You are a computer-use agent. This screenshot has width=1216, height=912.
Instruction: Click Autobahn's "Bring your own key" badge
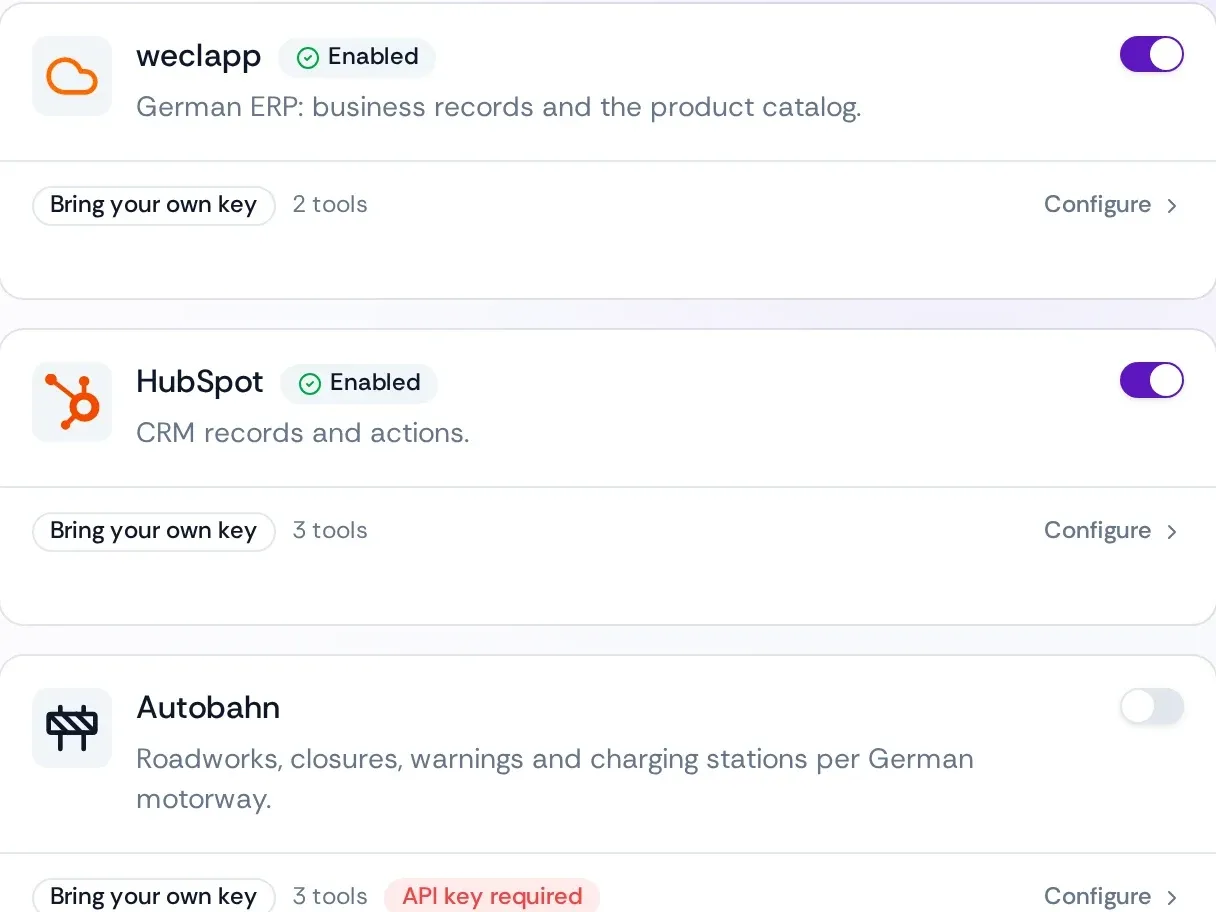coord(154,895)
